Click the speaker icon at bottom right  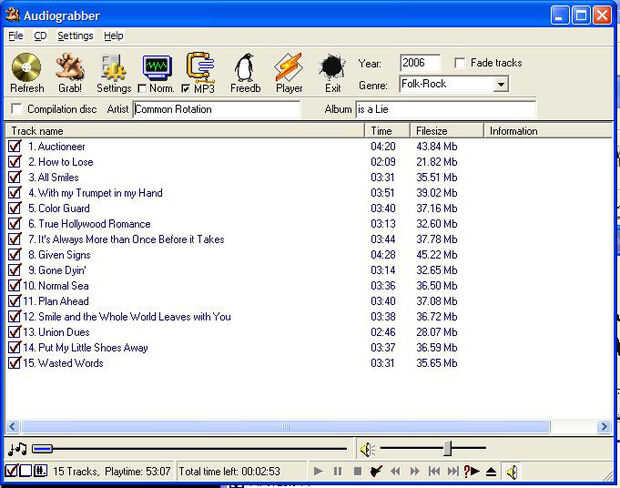click(x=512, y=471)
